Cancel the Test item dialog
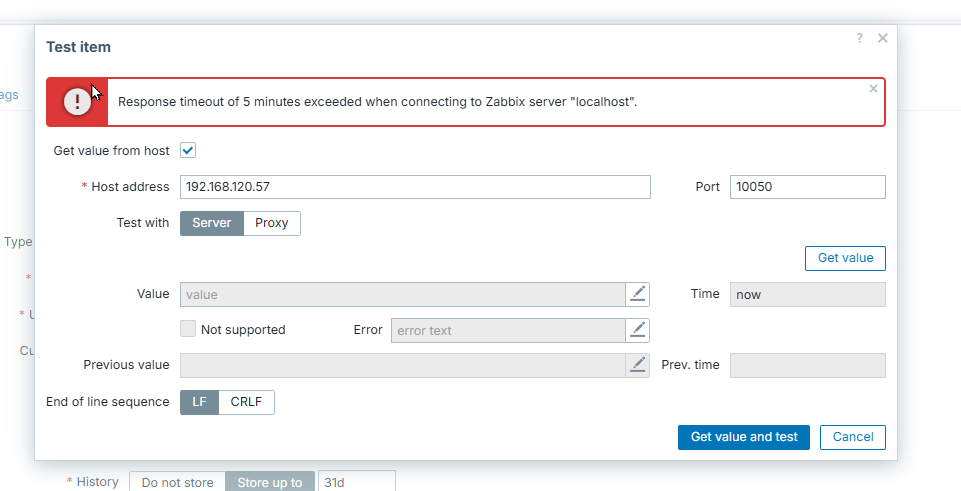Screen dimensions: 961x491 click(x=852, y=437)
